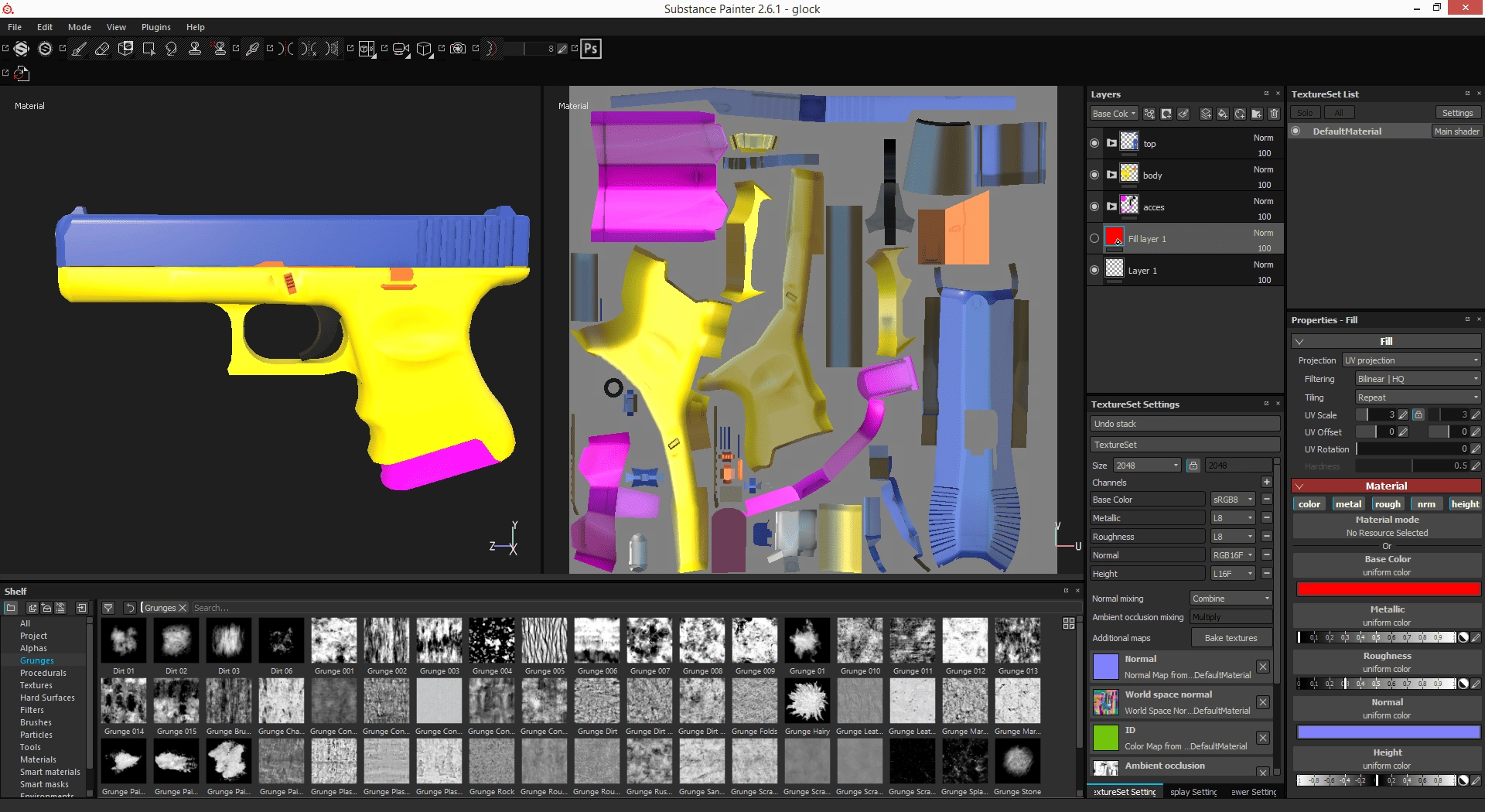Select the Paint brush tool
The width and height of the screenshot is (1485, 812).
(79, 49)
